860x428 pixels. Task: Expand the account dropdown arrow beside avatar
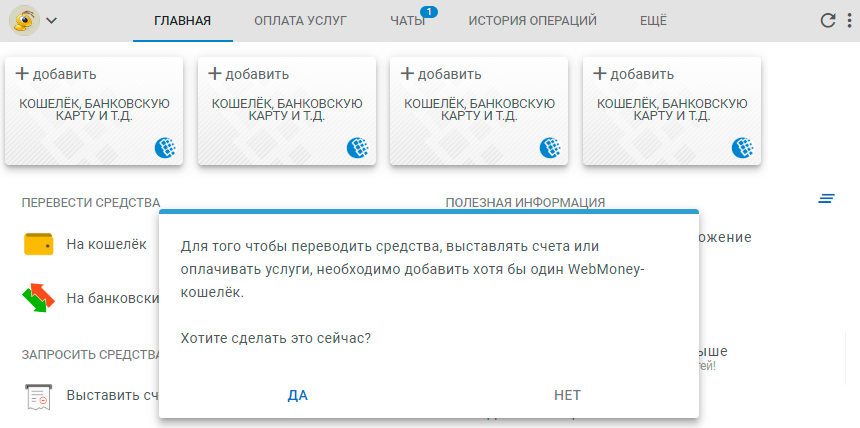coord(52,20)
